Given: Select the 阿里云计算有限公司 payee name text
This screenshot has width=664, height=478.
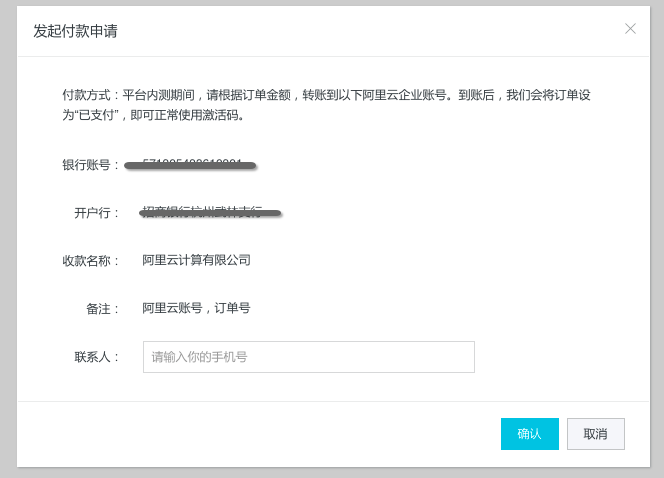Looking at the screenshot, I should 196,260.
